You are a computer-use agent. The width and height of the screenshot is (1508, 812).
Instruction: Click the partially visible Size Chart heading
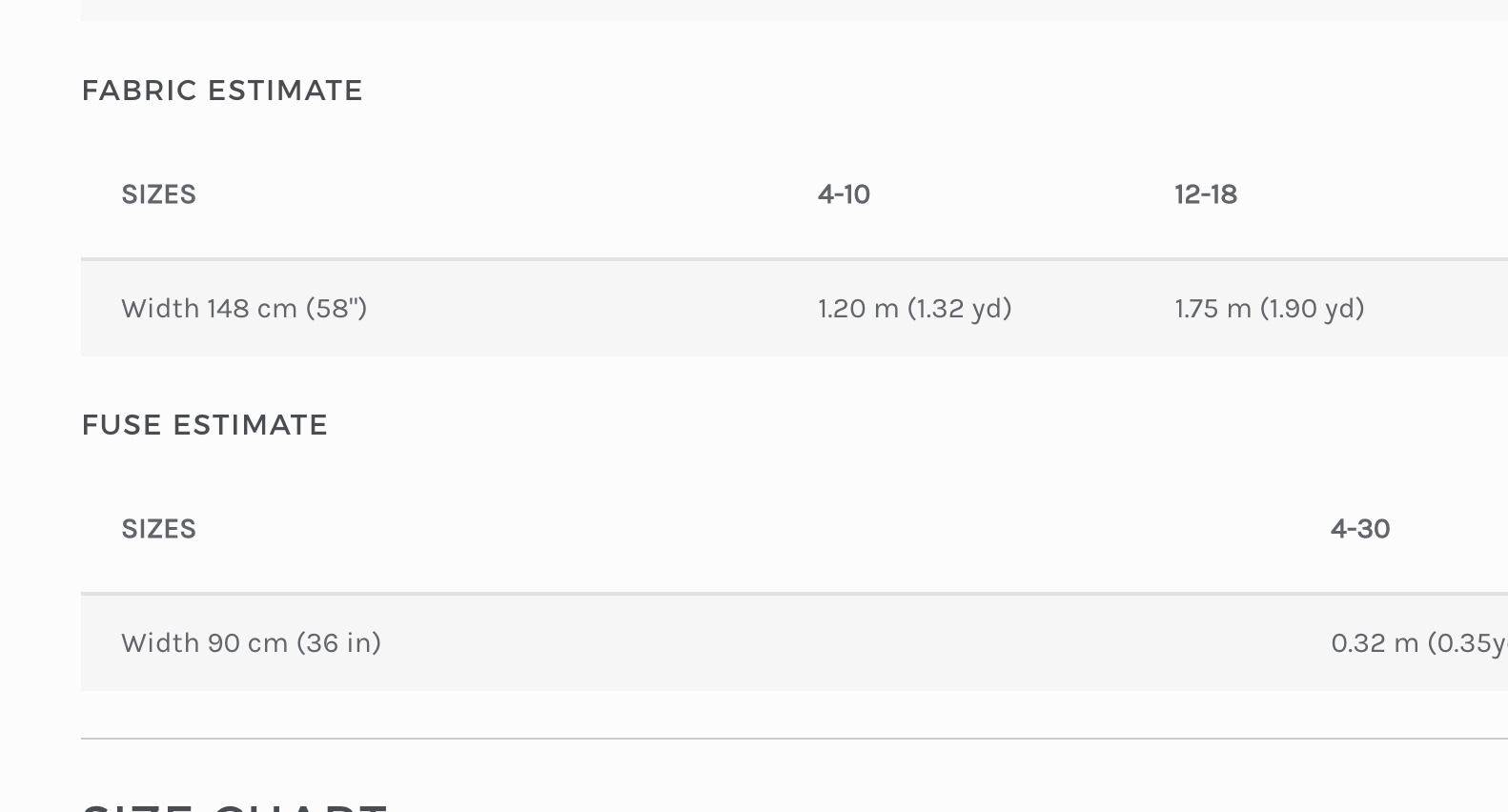tap(235, 806)
